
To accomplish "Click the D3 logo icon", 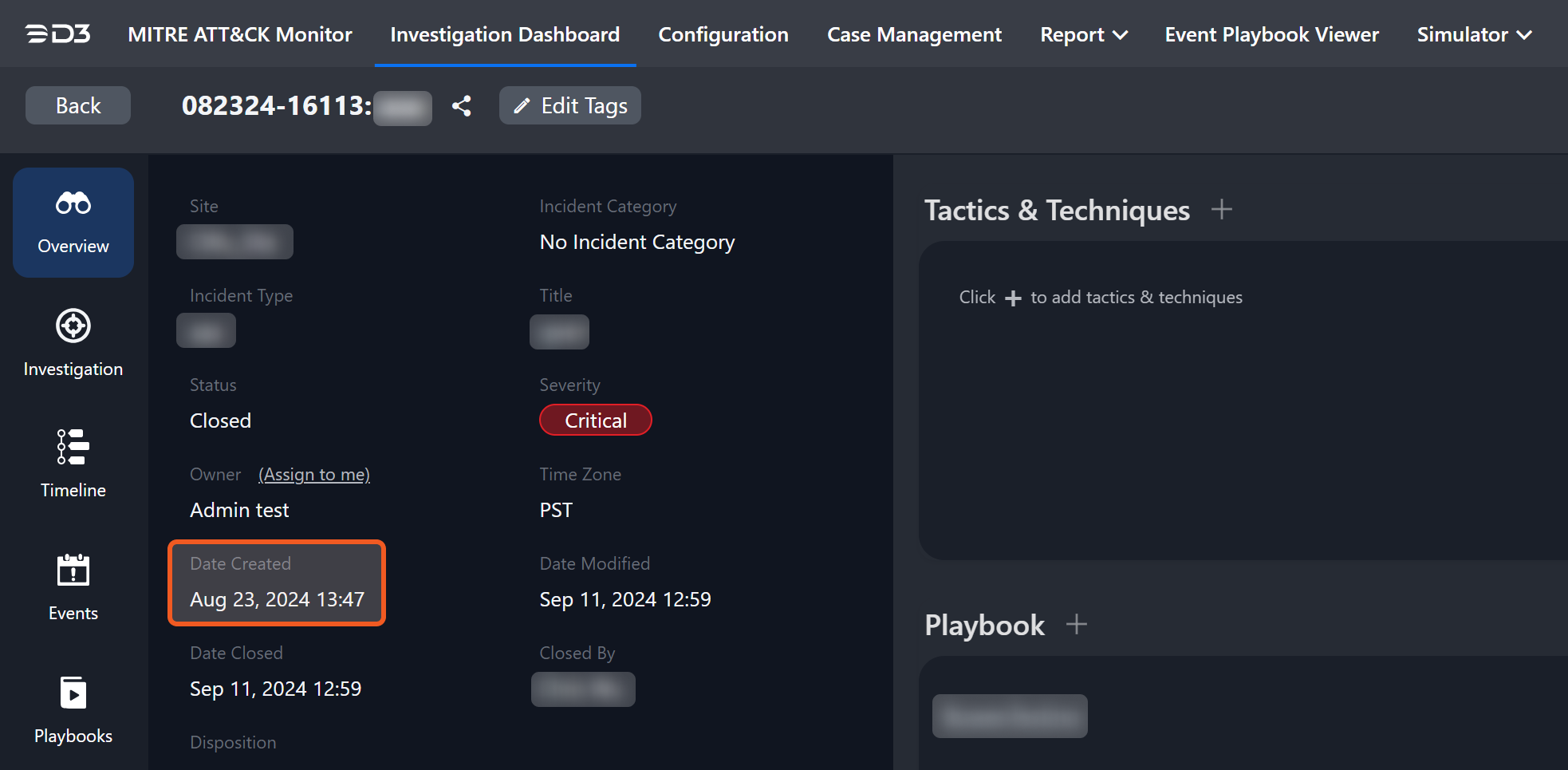I will [57, 34].
